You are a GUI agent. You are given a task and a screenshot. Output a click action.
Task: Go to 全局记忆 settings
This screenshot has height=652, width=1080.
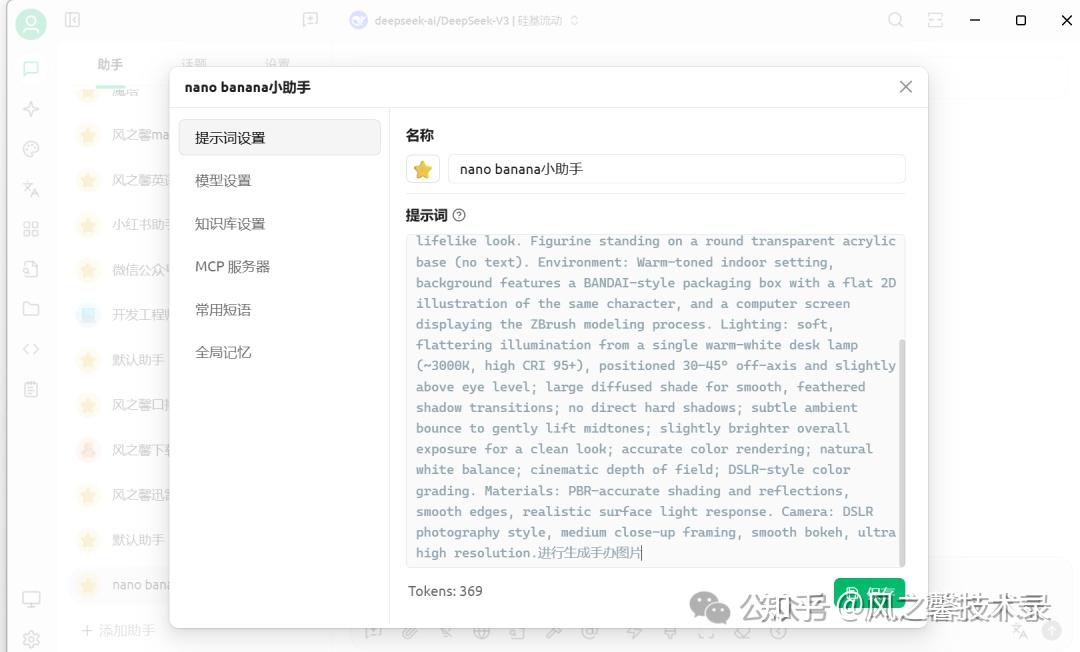click(x=223, y=353)
